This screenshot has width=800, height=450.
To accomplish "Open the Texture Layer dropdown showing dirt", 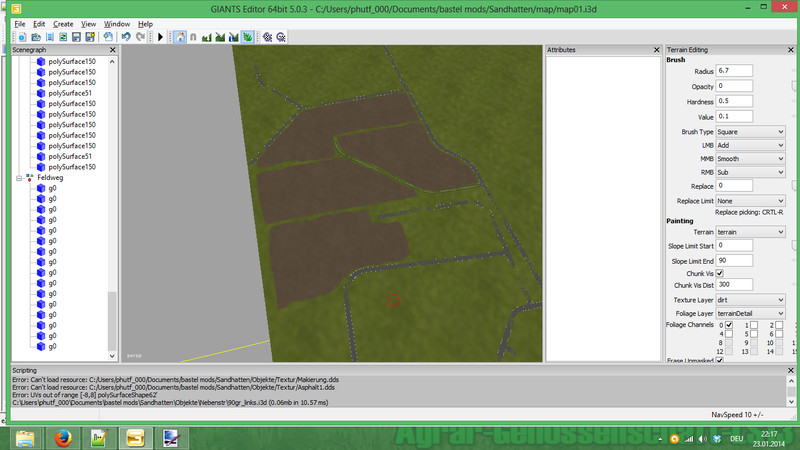I will click(750, 300).
